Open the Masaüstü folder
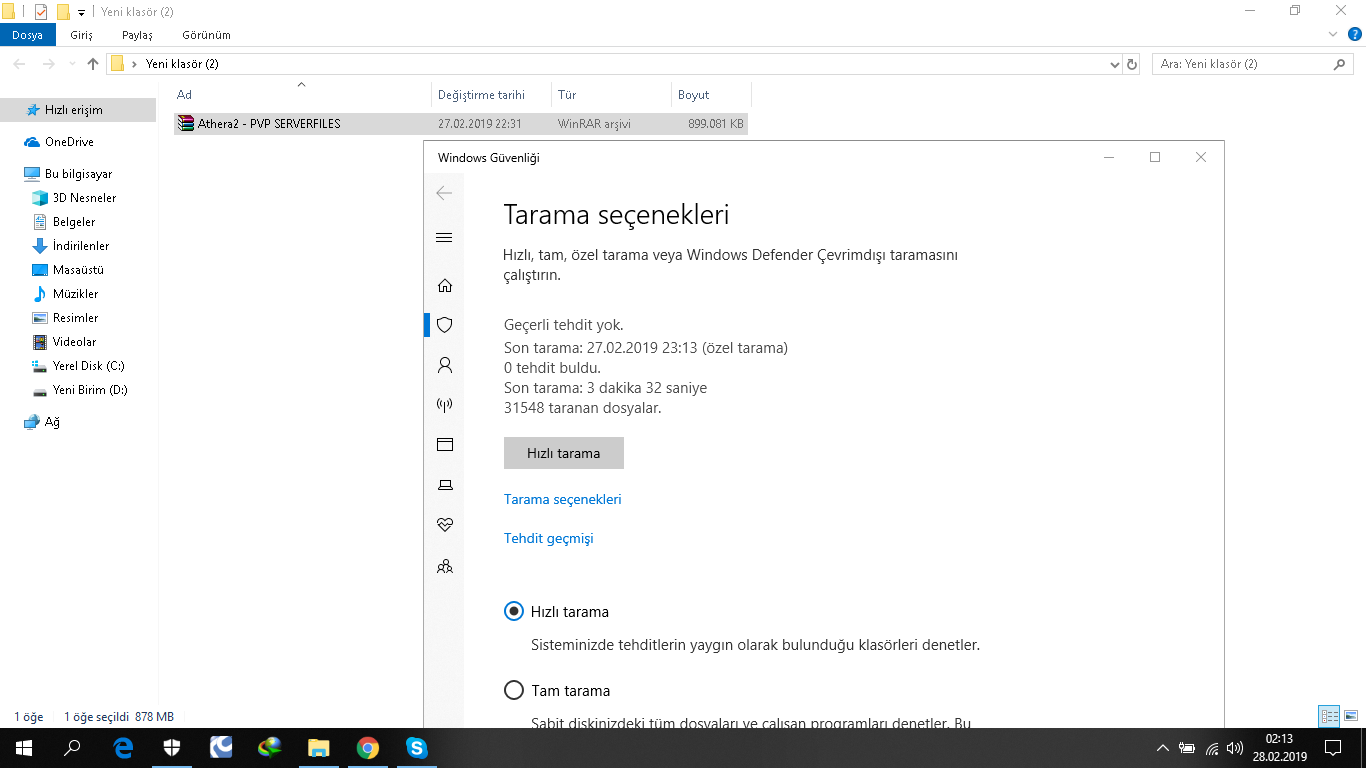 [78, 270]
